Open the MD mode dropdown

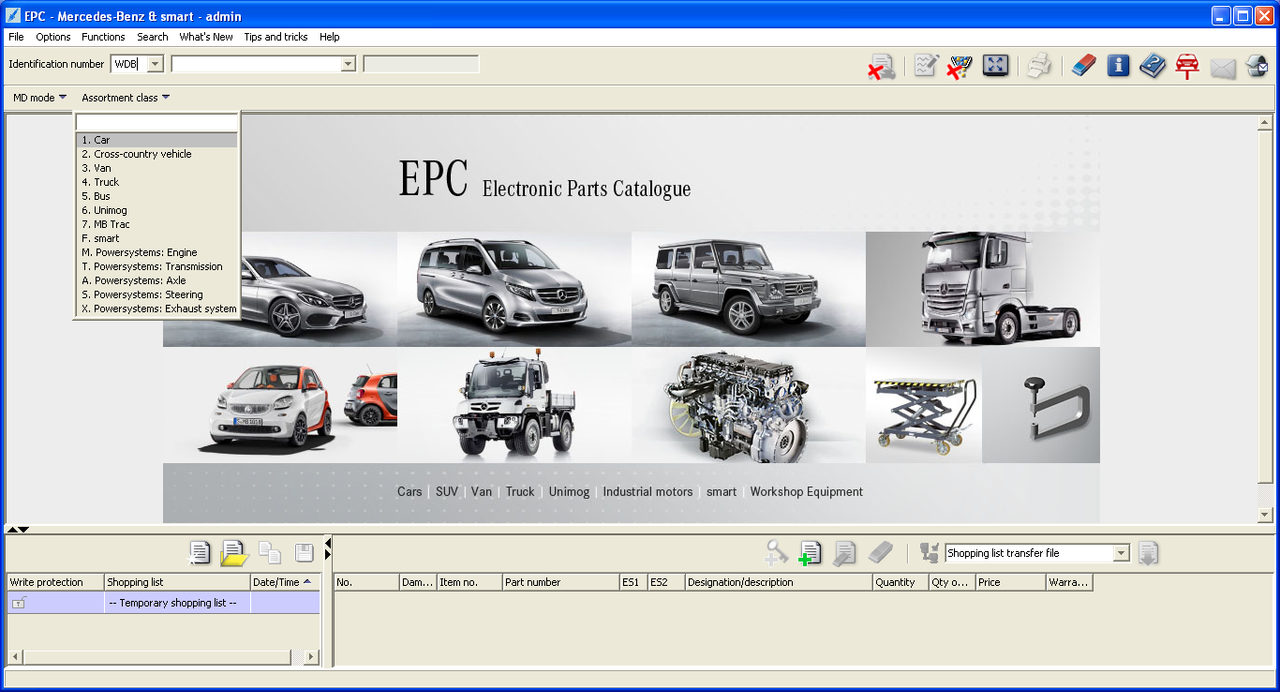pos(40,97)
